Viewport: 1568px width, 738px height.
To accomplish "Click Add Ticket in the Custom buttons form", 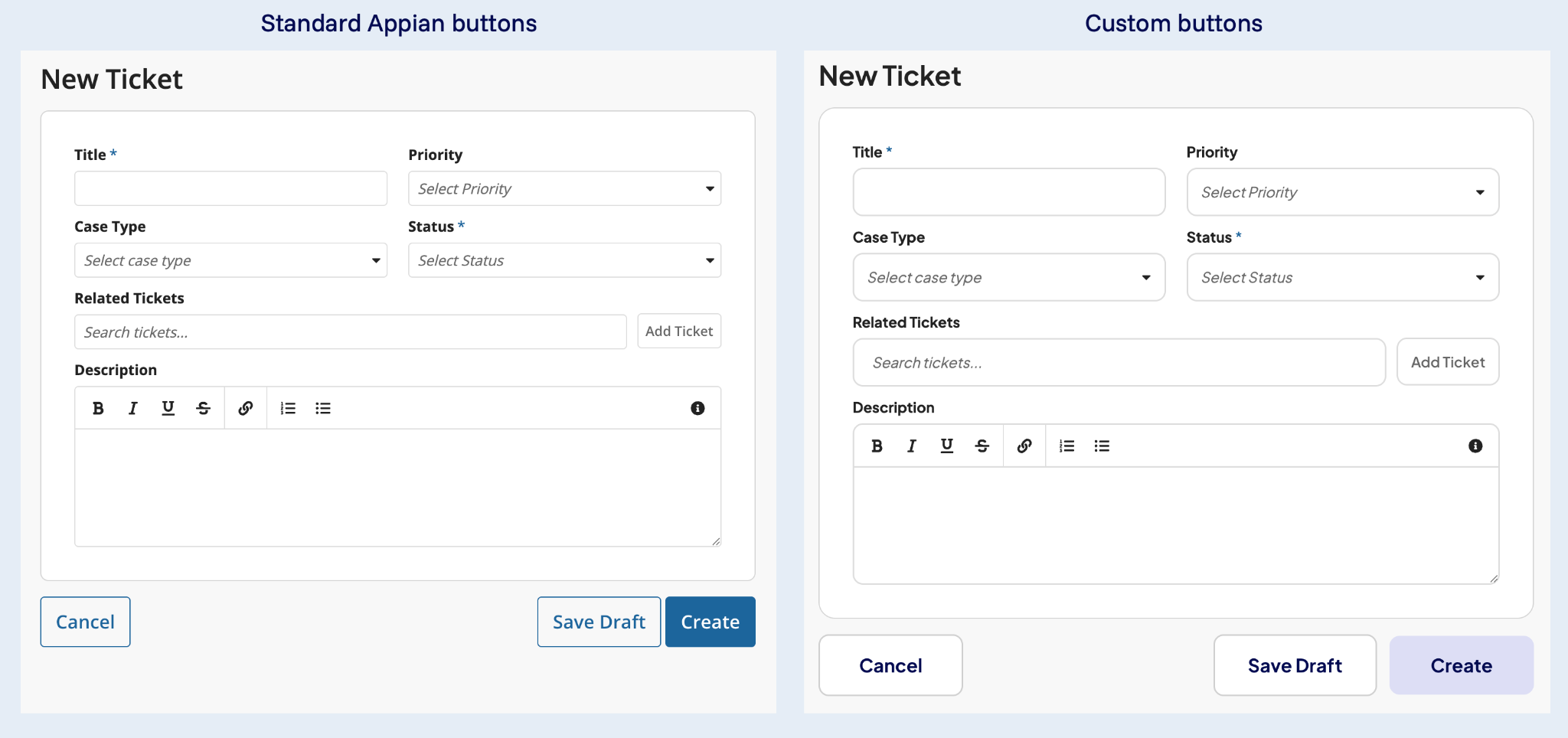I will coord(1448,362).
